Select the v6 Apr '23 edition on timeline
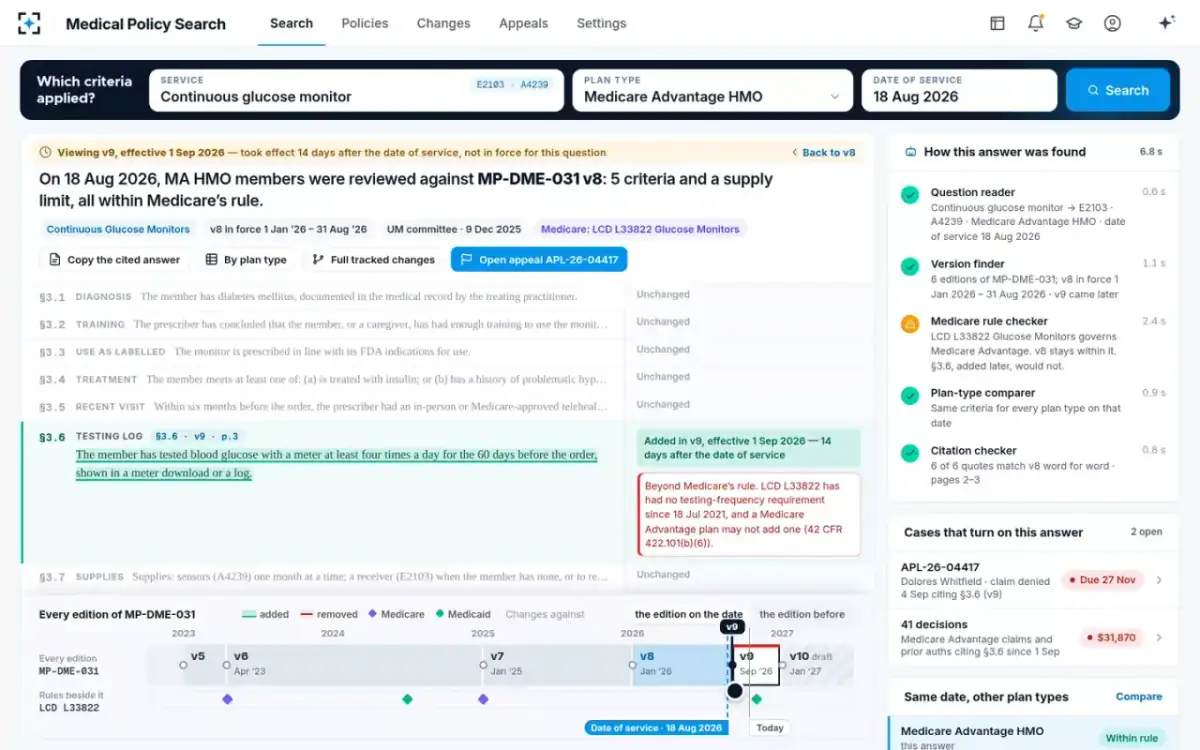Image resolution: width=1200 pixels, height=750 pixels. [x=354, y=664]
